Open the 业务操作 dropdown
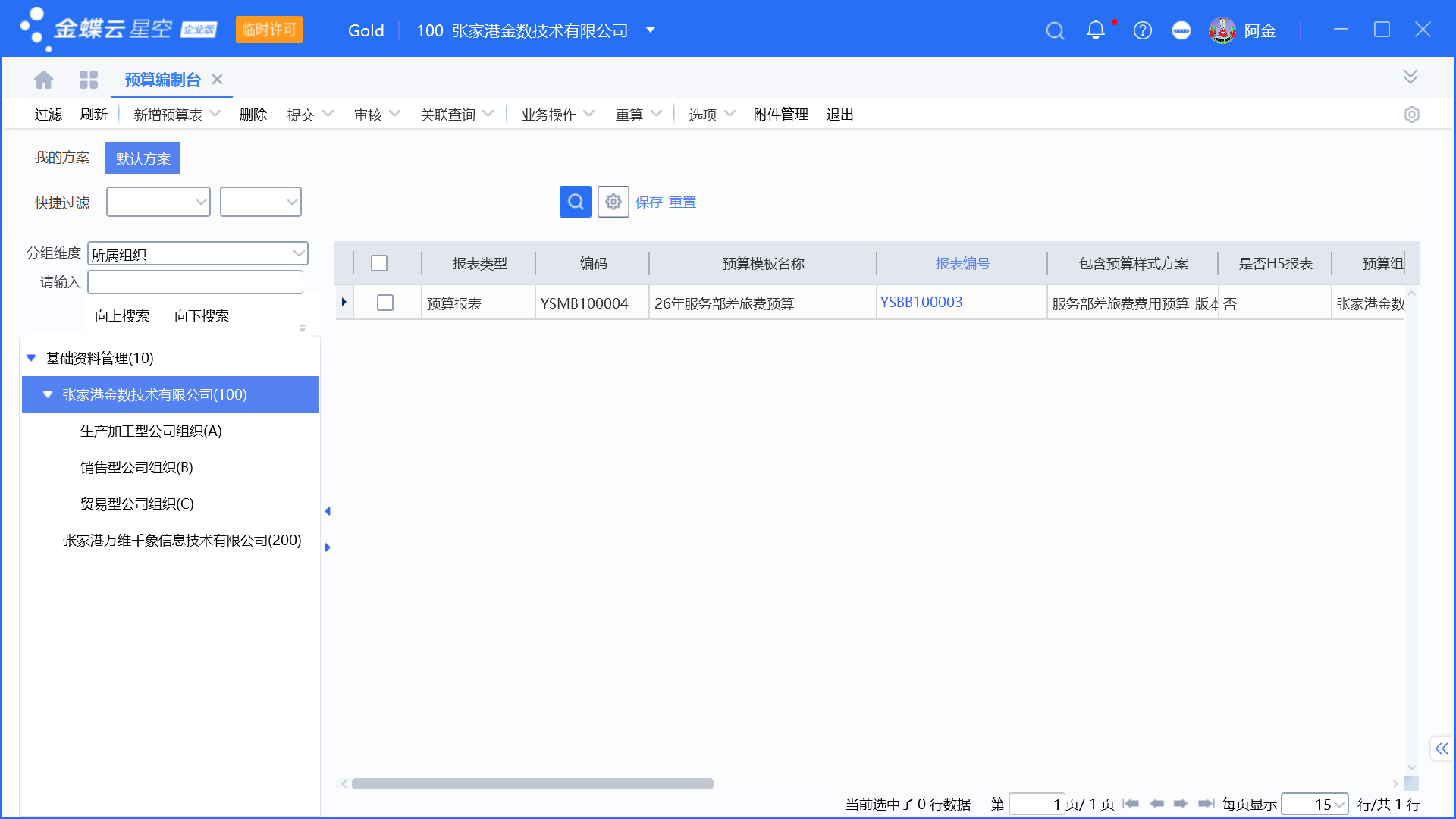This screenshot has height=819, width=1456. 589,114
